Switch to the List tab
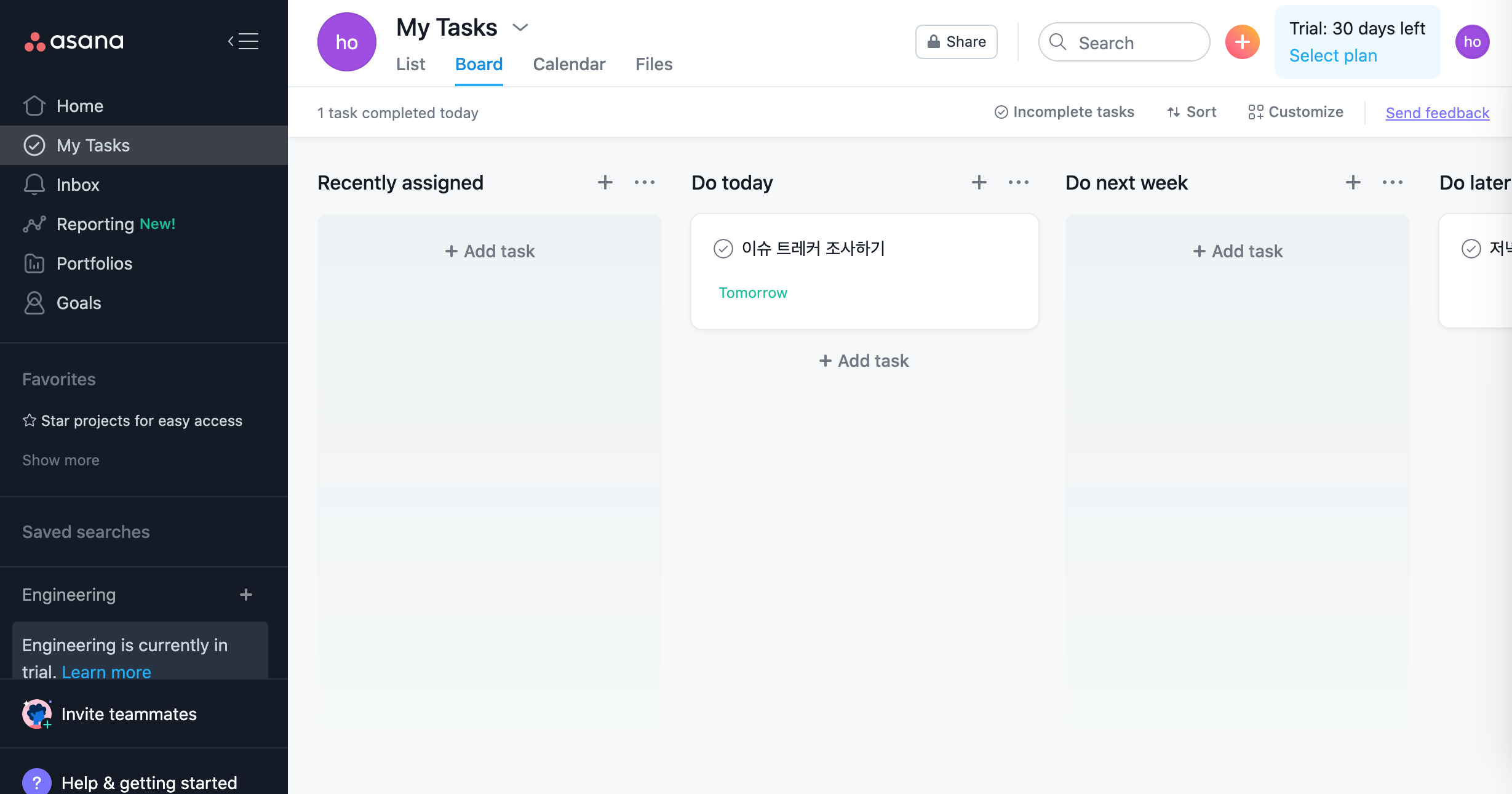The image size is (1512, 794). (410, 64)
